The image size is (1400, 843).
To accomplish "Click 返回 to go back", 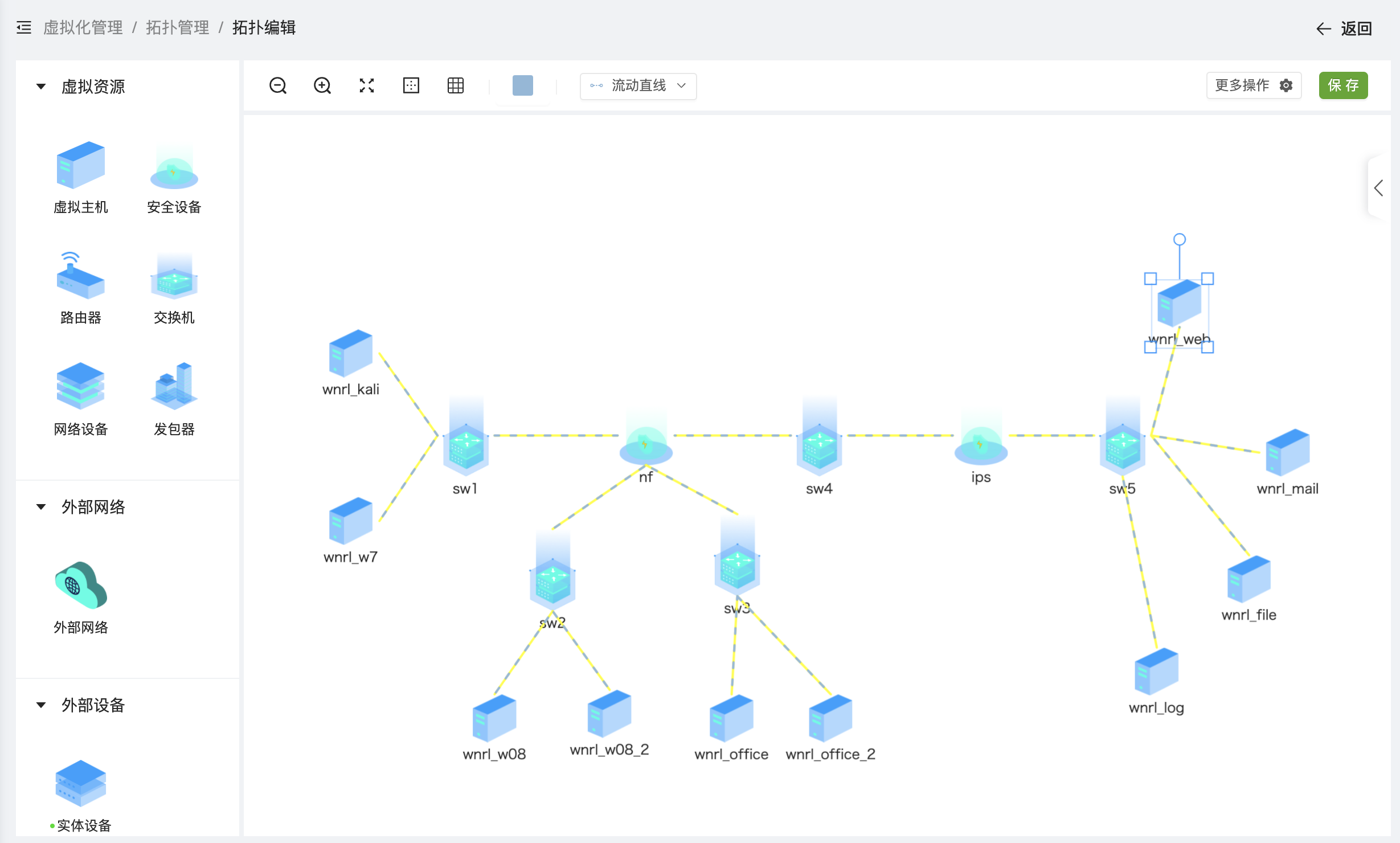I will 1344,28.
